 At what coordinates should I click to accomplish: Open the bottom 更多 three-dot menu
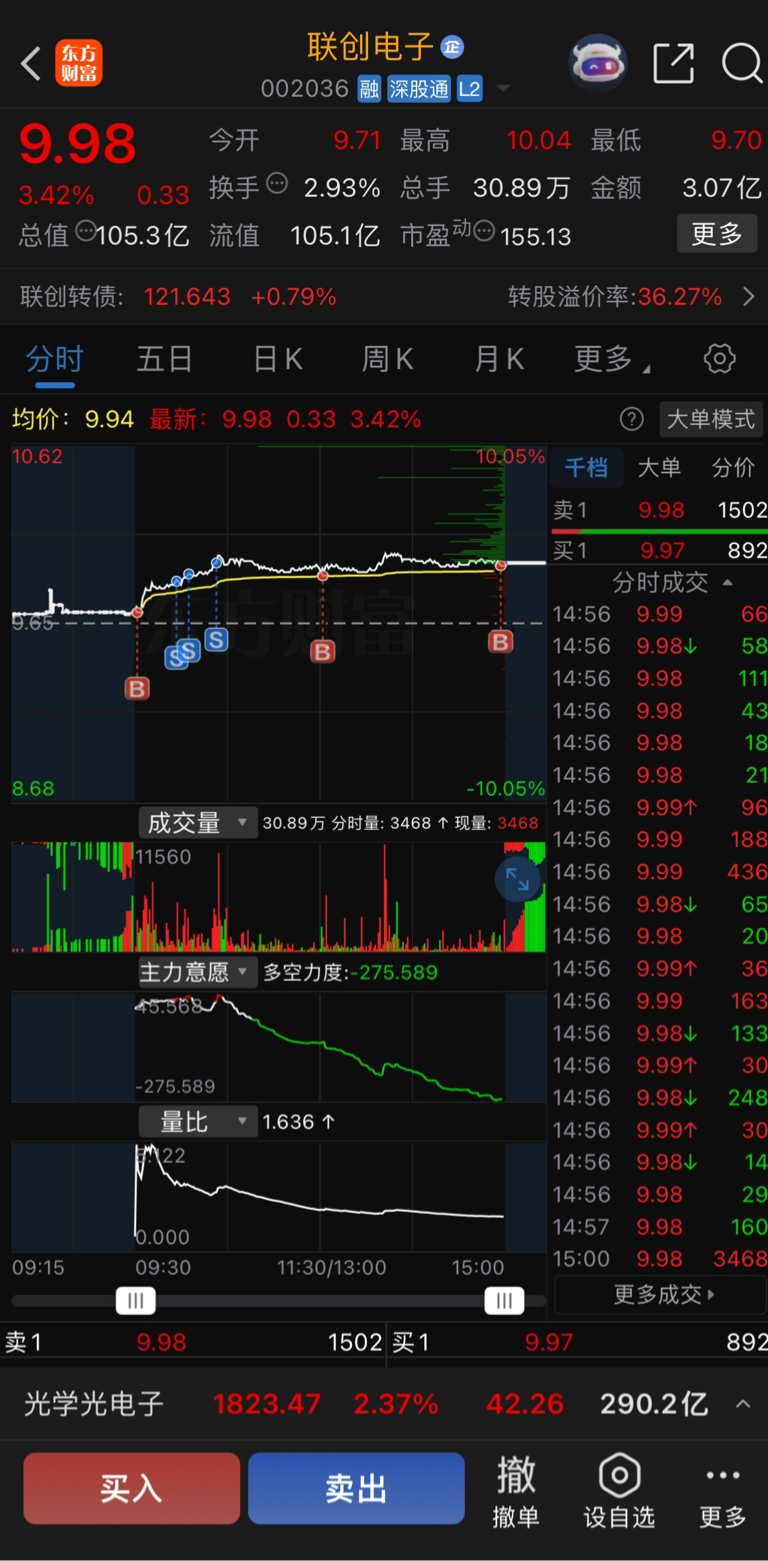click(x=722, y=1493)
